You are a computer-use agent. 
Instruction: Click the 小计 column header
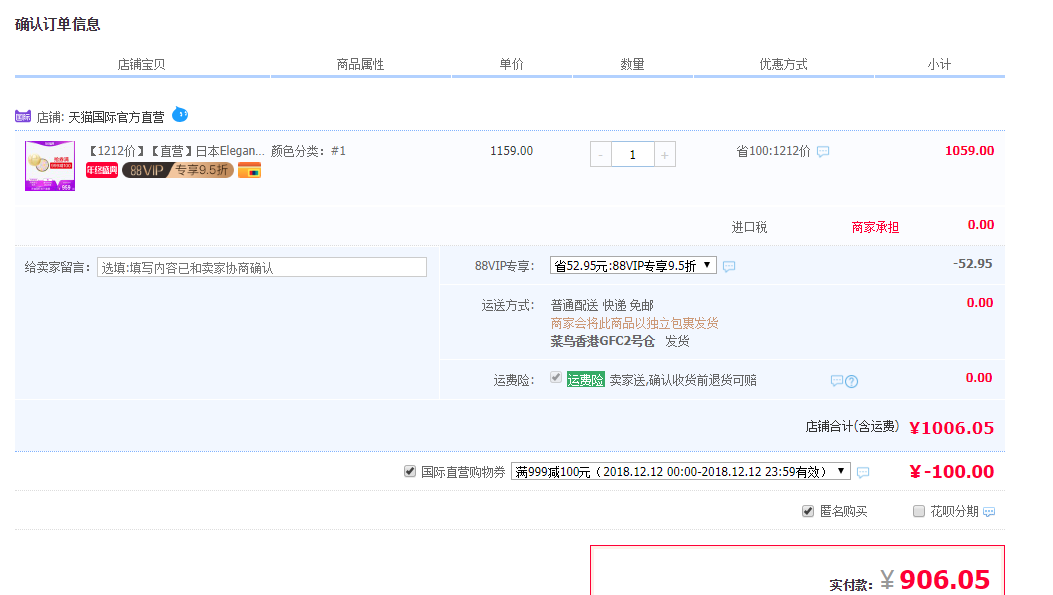tap(939, 64)
